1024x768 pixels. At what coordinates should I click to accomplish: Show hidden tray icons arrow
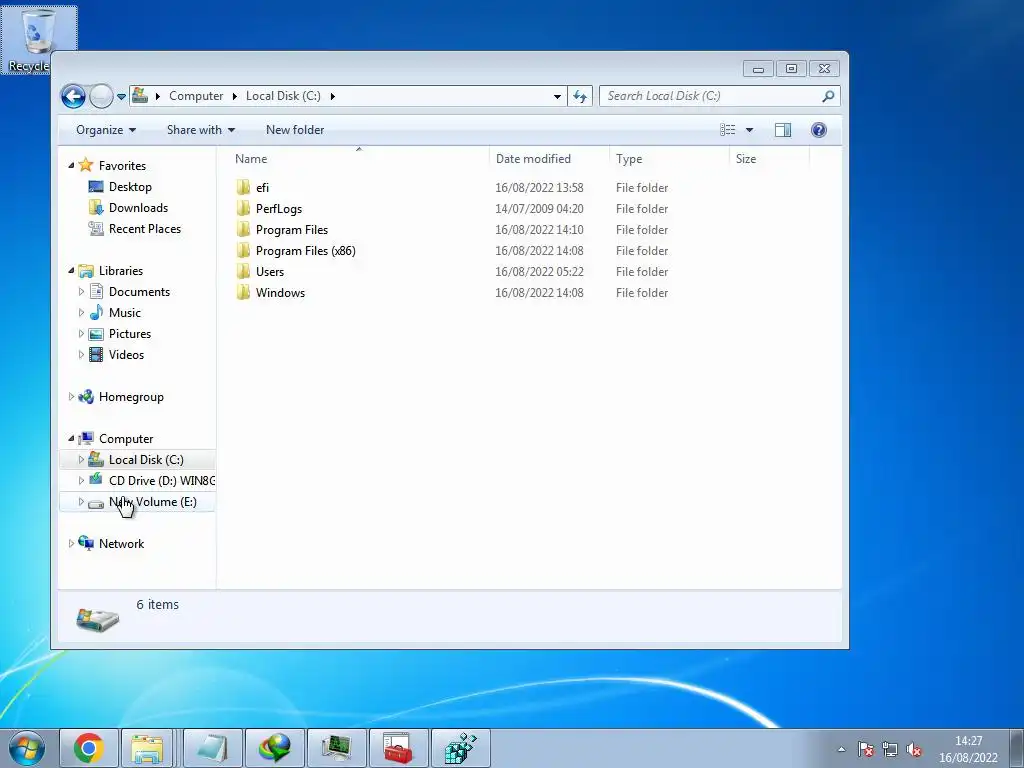coord(841,750)
